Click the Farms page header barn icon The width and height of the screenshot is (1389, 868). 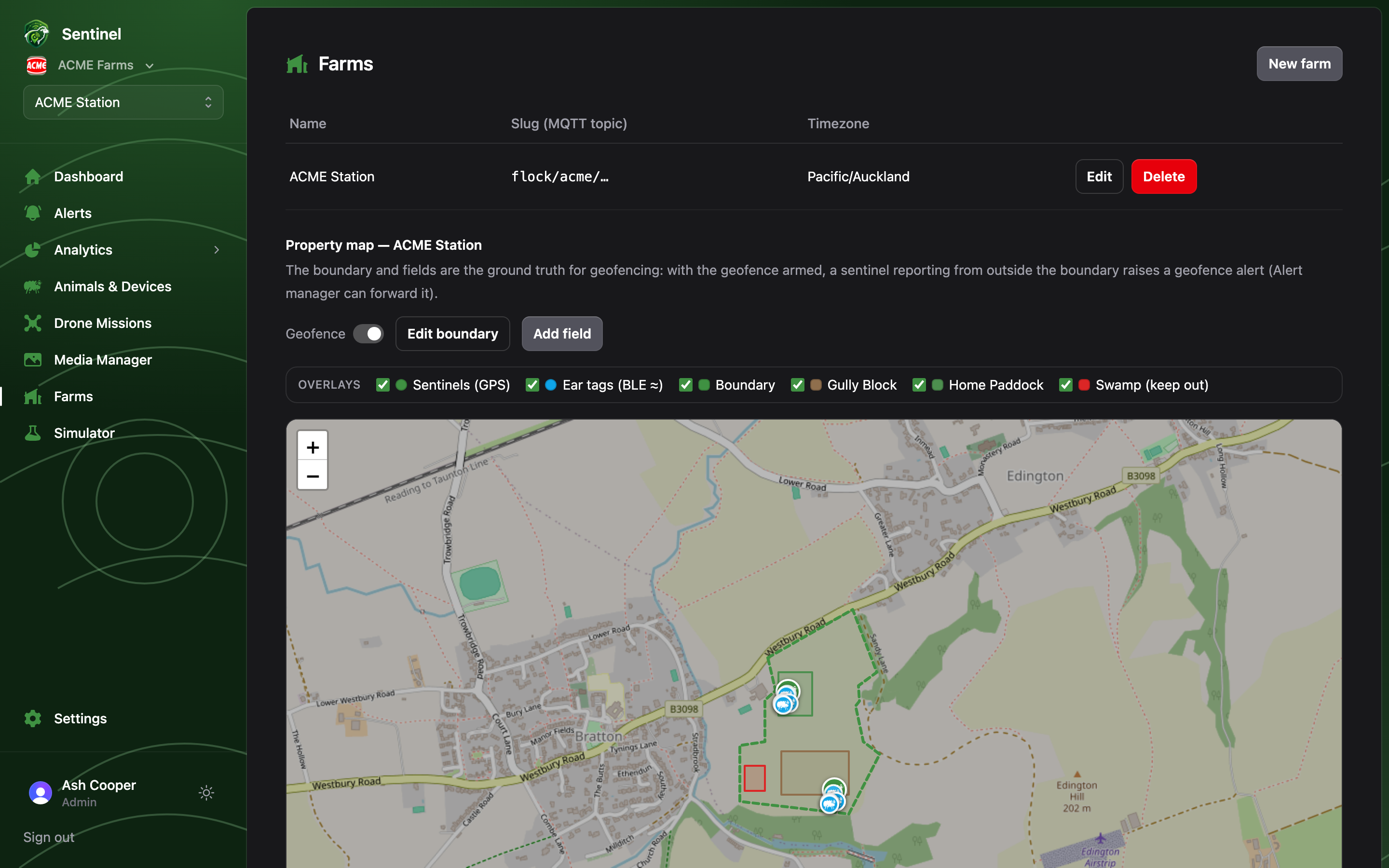click(297, 64)
